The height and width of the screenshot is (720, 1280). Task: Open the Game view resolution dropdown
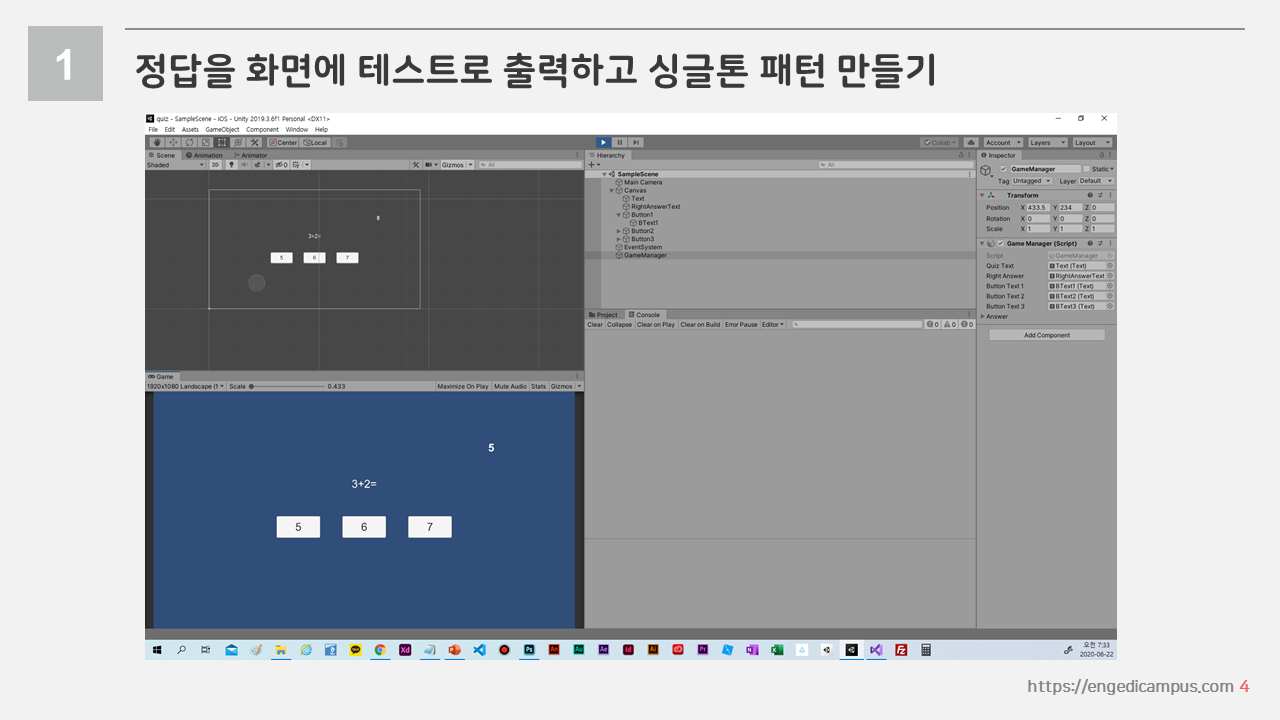click(x=186, y=386)
